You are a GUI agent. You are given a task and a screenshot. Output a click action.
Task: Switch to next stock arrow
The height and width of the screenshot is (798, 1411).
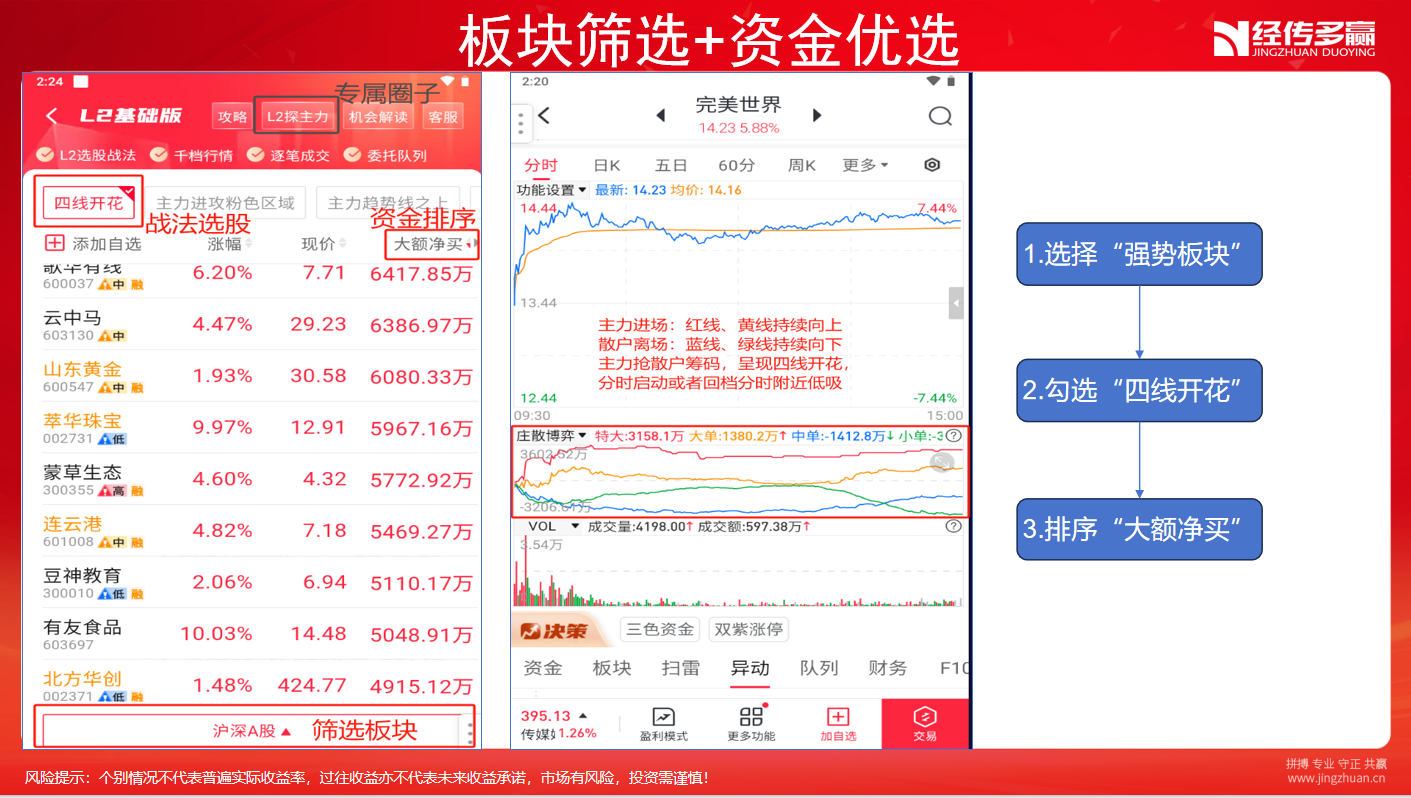tap(817, 116)
